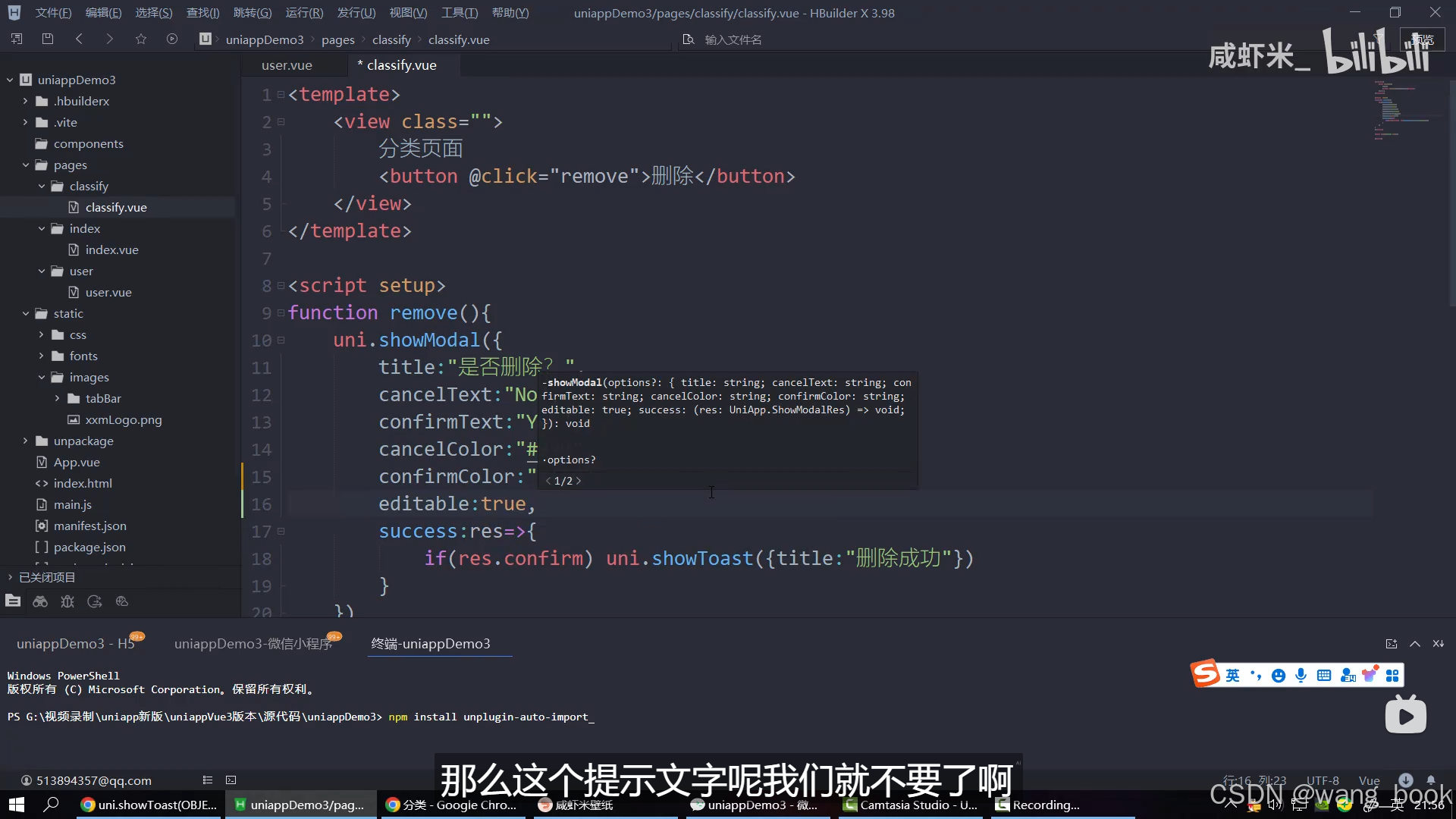Screen dimensions: 1456x819
Task: Click the Windows Start button
Action: (17, 805)
